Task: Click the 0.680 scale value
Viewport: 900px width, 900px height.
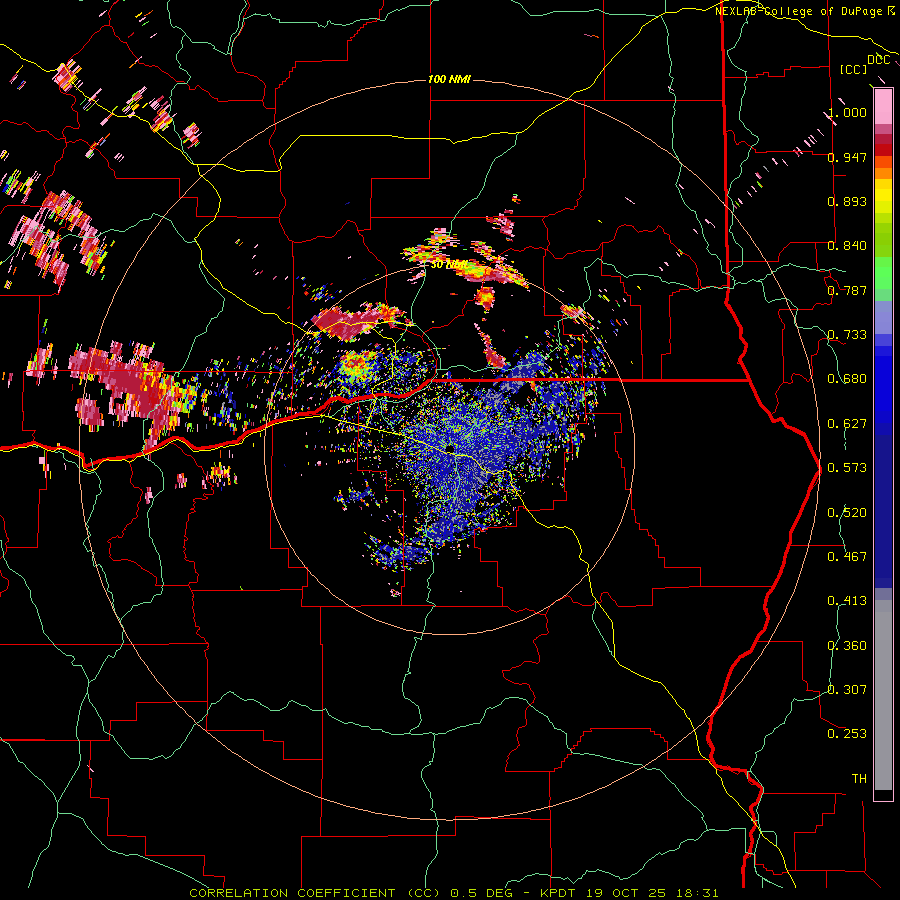Action: [x=847, y=379]
